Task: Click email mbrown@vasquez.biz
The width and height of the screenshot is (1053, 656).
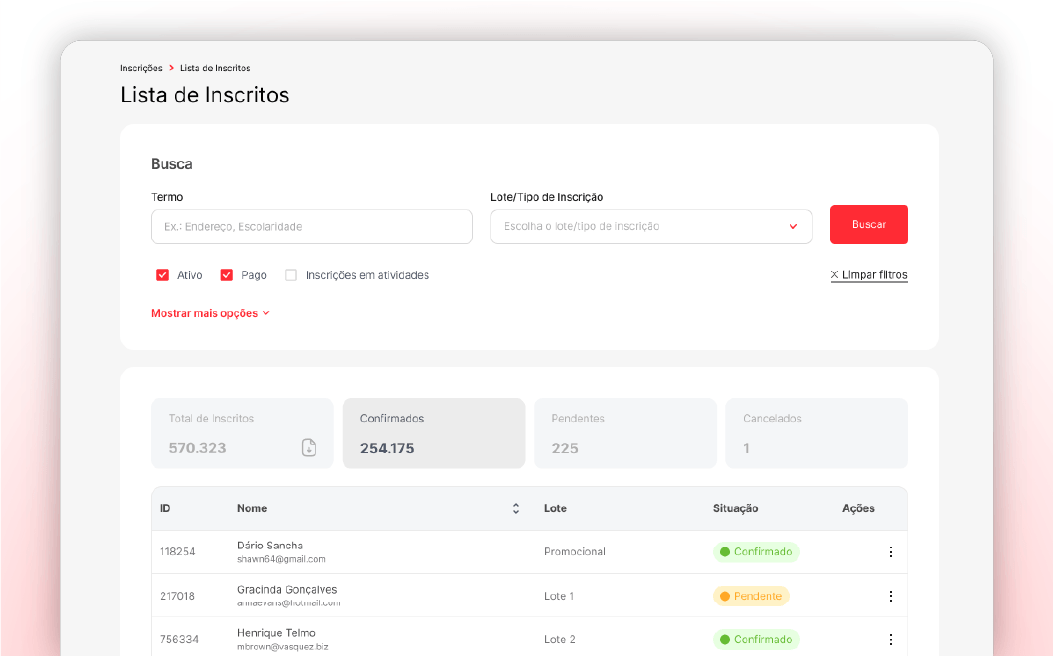Action: [x=283, y=647]
